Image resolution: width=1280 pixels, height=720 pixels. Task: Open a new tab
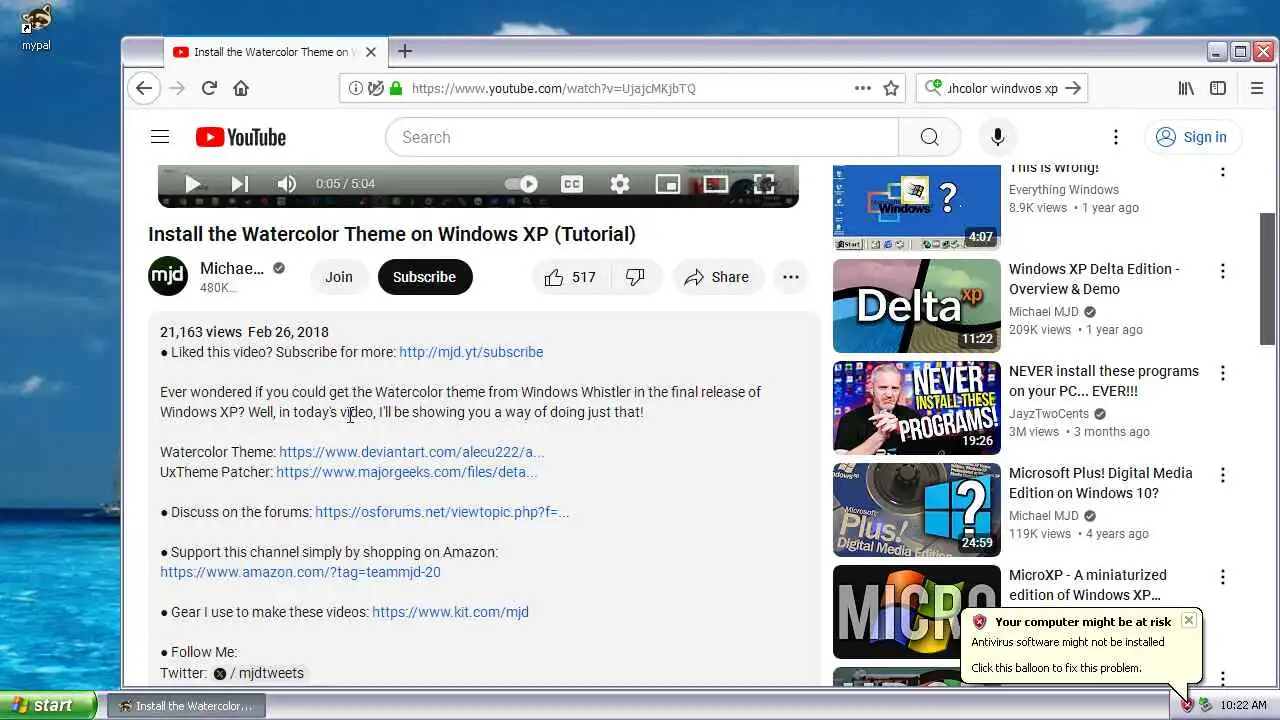pyautogui.click(x=405, y=51)
